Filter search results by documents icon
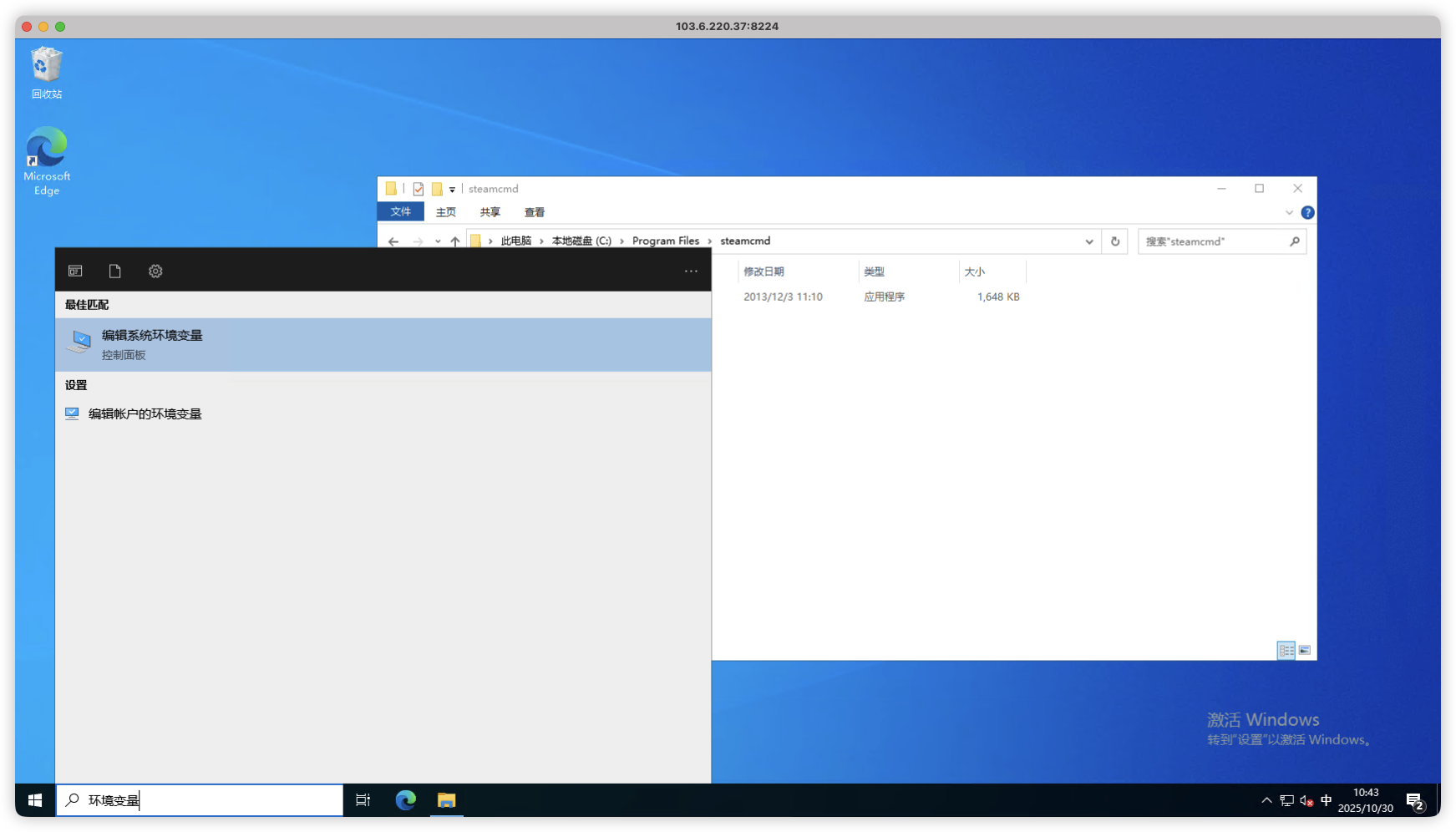 point(115,271)
